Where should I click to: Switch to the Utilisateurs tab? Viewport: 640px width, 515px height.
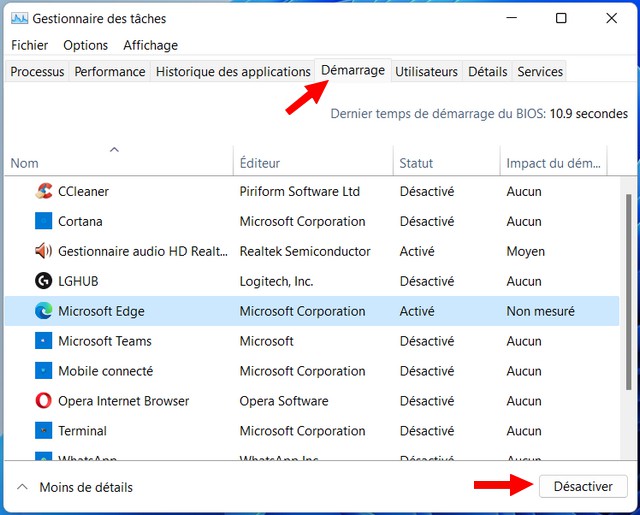pyautogui.click(x=426, y=71)
